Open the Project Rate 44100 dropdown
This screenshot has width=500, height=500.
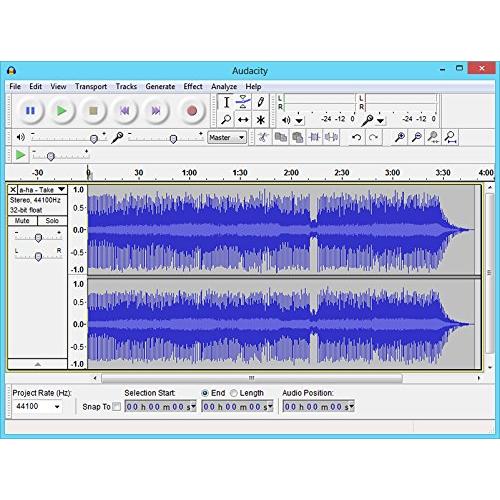pos(57,407)
